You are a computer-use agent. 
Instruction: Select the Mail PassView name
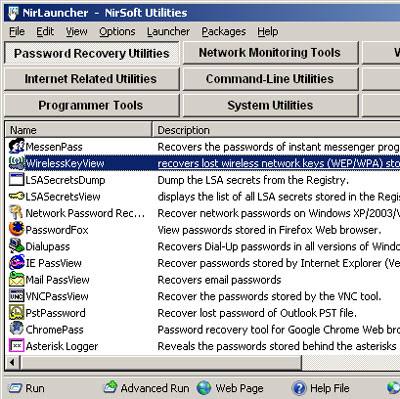pyautogui.click(x=58, y=280)
